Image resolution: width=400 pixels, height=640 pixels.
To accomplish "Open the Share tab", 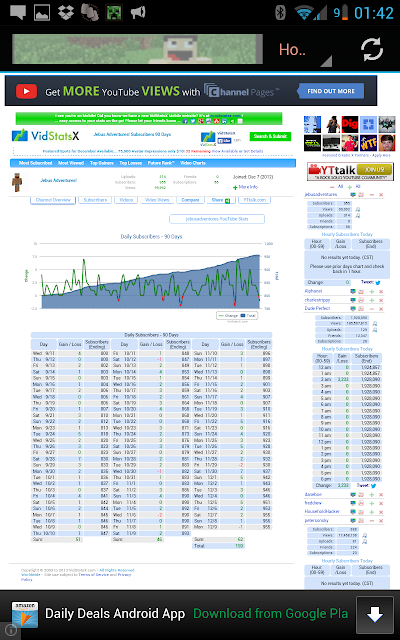I will point(220,200).
